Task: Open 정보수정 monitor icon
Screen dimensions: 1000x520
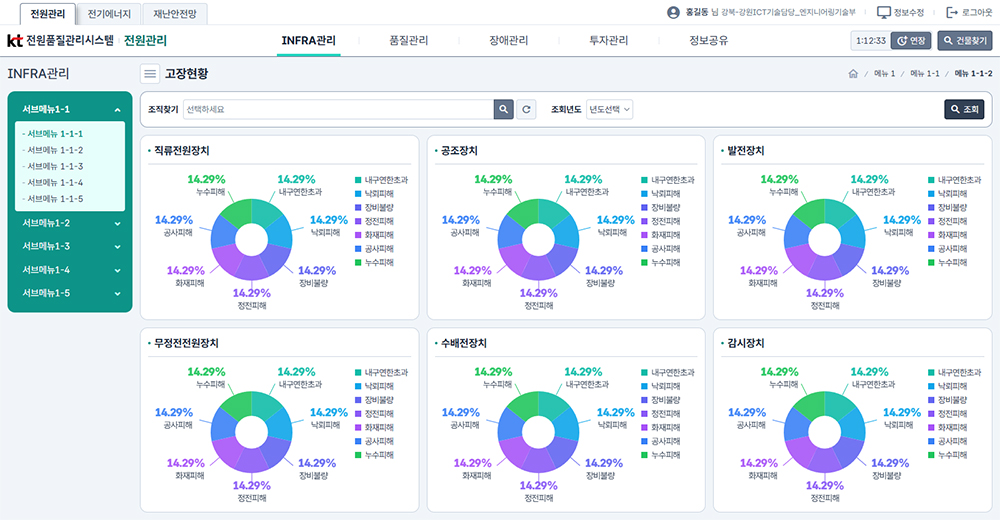Action: (x=883, y=13)
